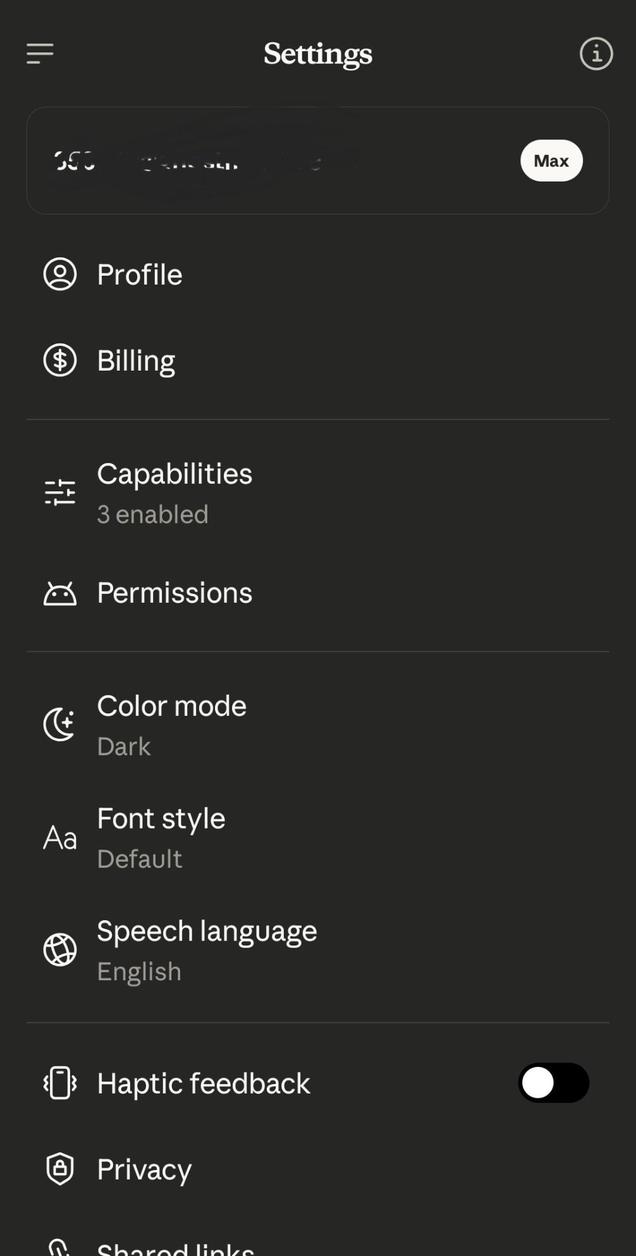Viewport: 636px width, 1256px height.
Task: Tap the phone vibration icon beside Haptic feedback
Action: point(60,1083)
